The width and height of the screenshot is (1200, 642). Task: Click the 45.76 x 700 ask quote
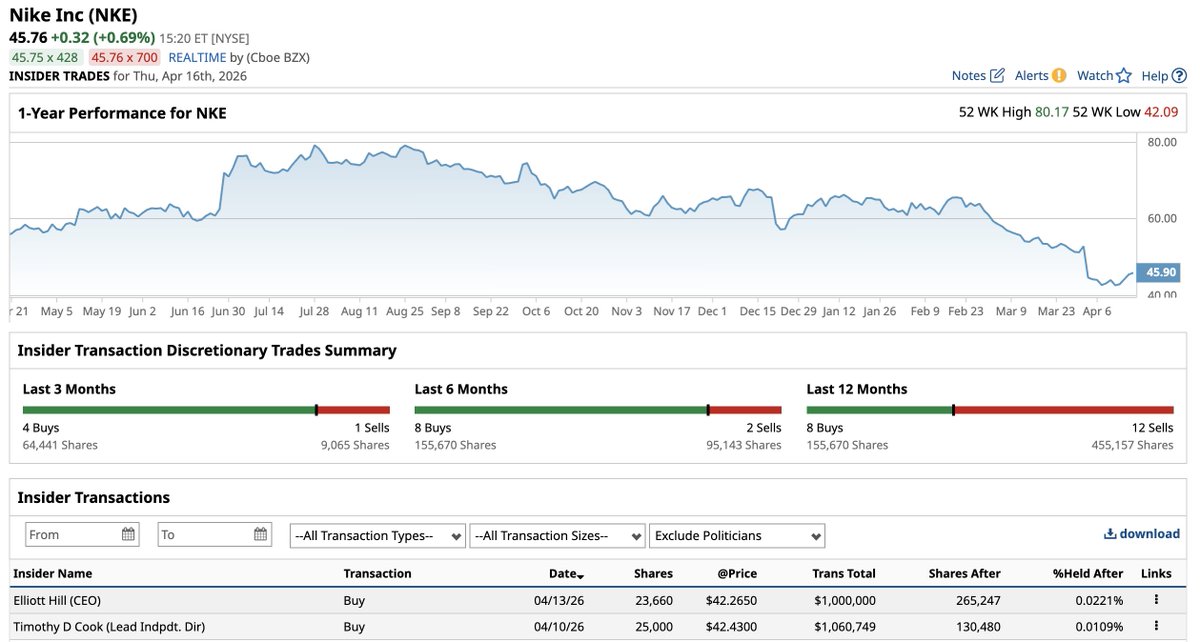pyautogui.click(x=125, y=58)
